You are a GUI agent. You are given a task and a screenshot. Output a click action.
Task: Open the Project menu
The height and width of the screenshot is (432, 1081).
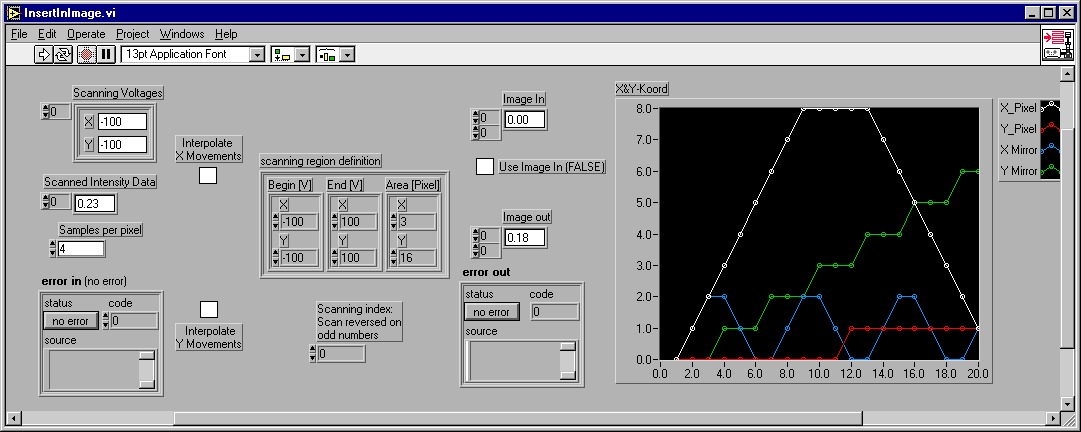pyautogui.click(x=132, y=34)
